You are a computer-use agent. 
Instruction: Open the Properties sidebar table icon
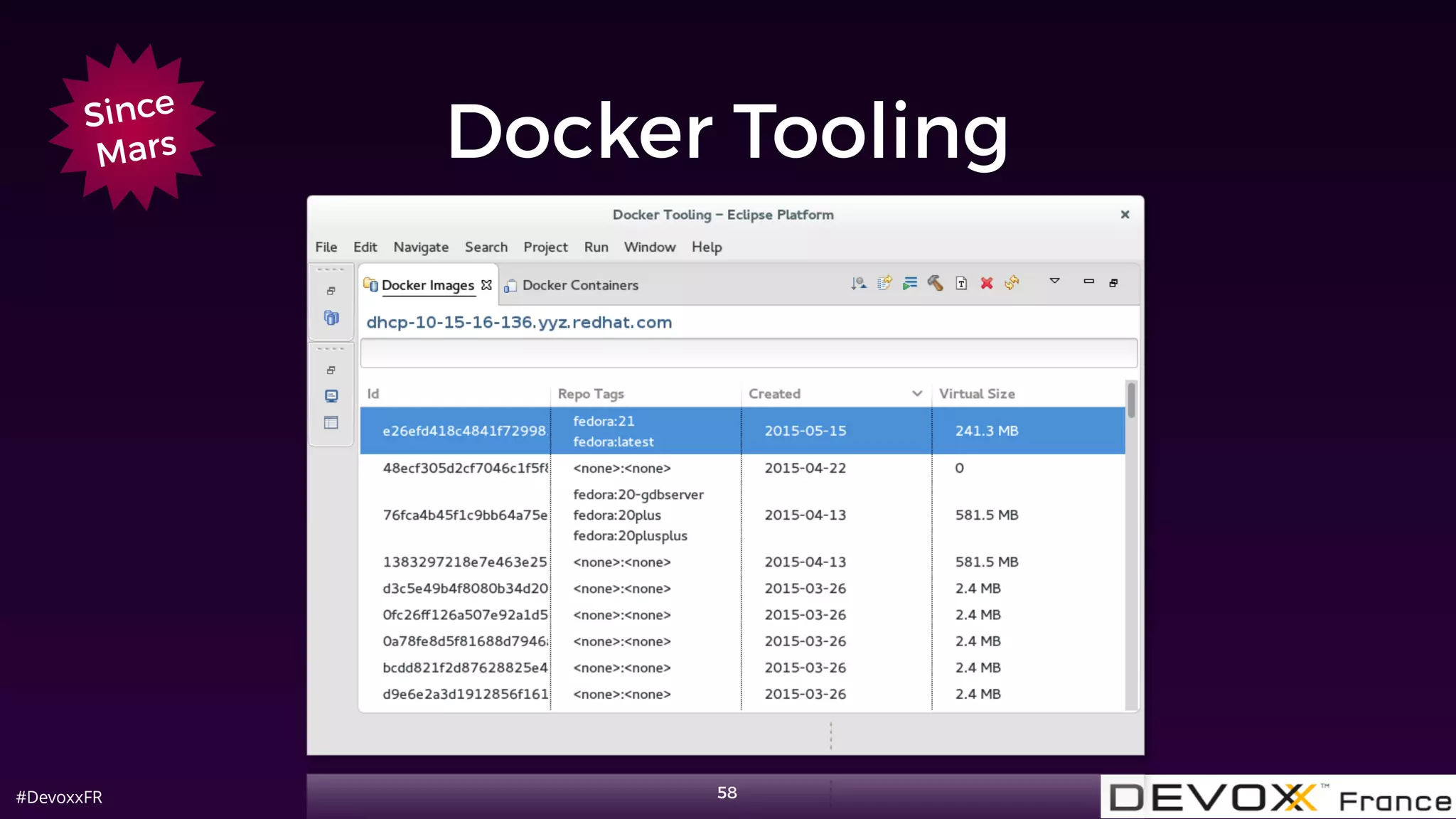click(331, 423)
